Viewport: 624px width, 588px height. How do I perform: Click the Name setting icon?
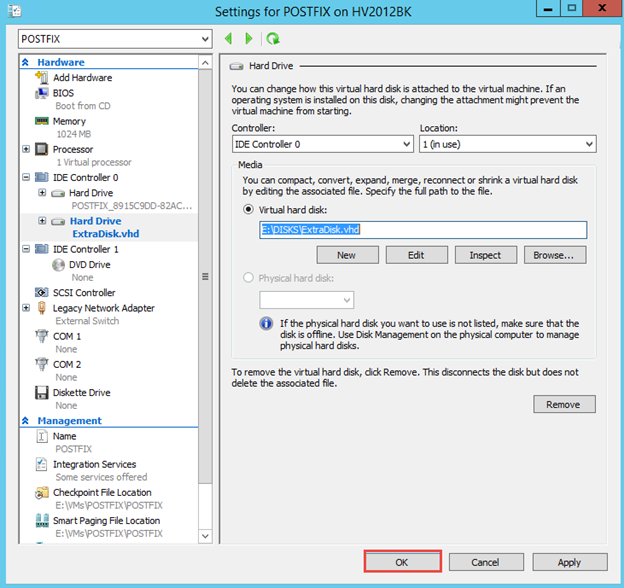click(x=41, y=436)
